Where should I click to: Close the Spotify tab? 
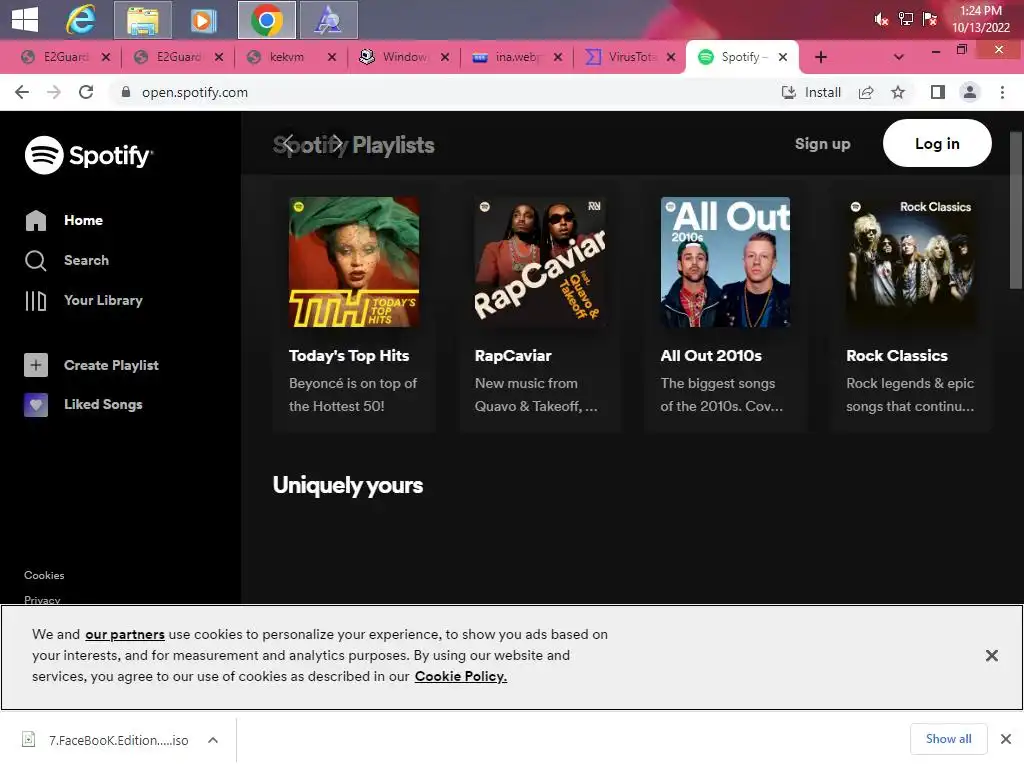coord(783,57)
